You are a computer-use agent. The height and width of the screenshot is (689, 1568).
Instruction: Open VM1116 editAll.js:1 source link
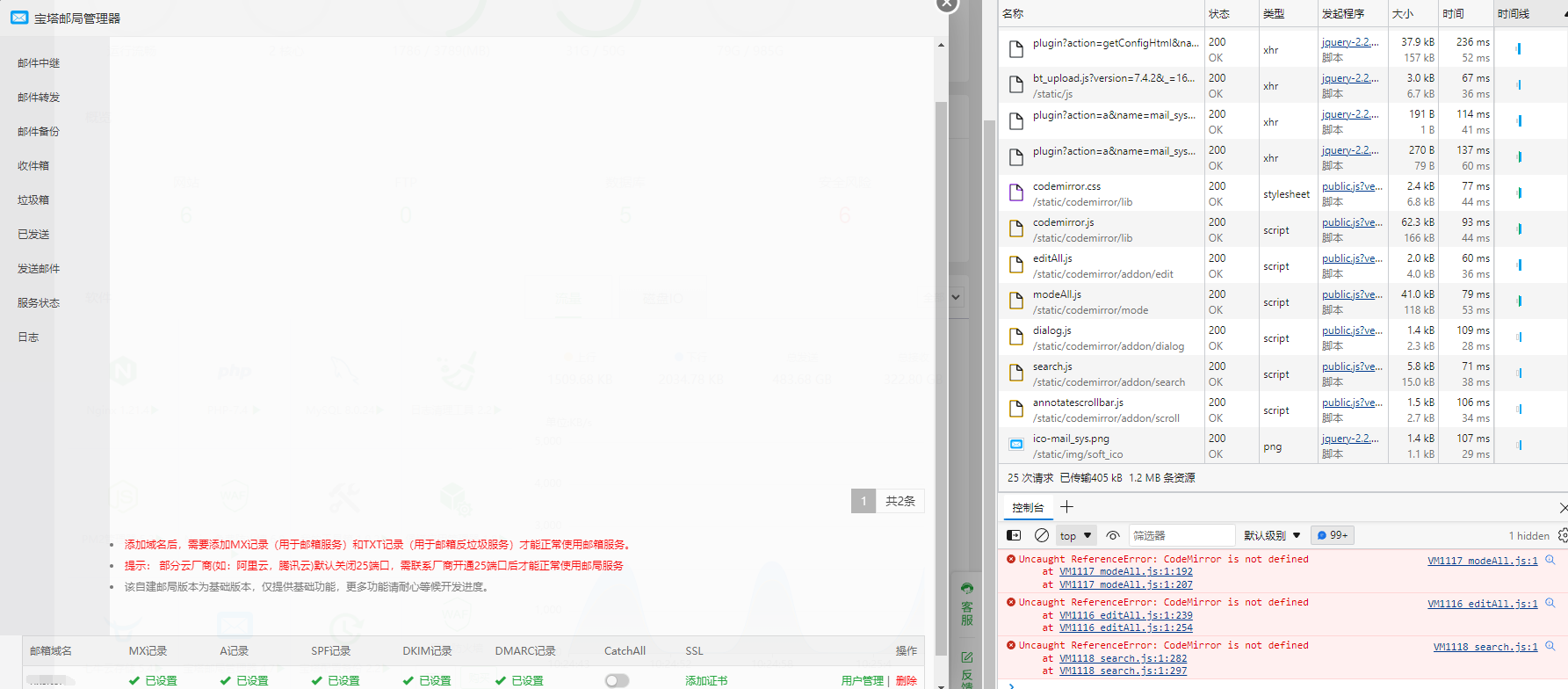(x=1483, y=604)
